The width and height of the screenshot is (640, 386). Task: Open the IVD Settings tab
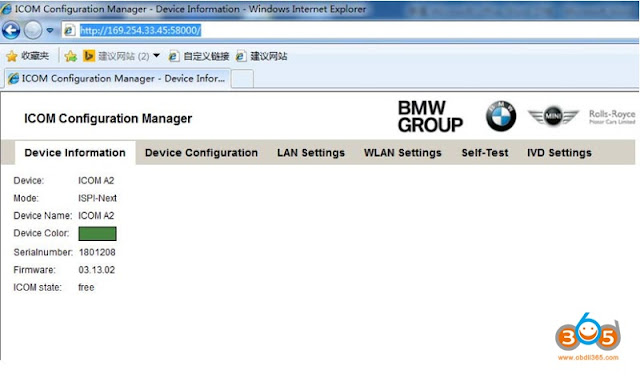[559, 153]
